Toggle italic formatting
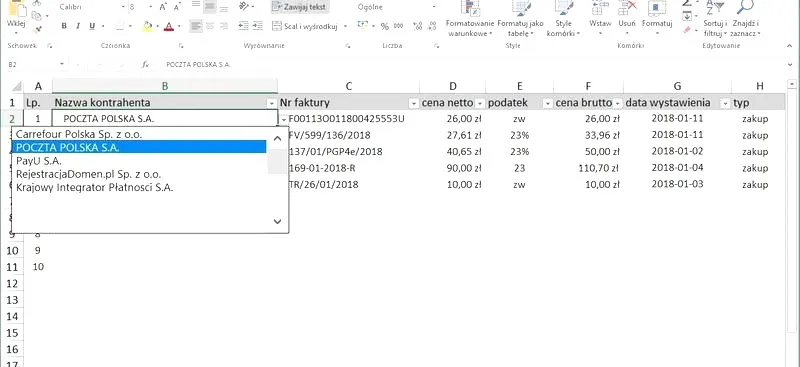 click(x=78, y=26)
